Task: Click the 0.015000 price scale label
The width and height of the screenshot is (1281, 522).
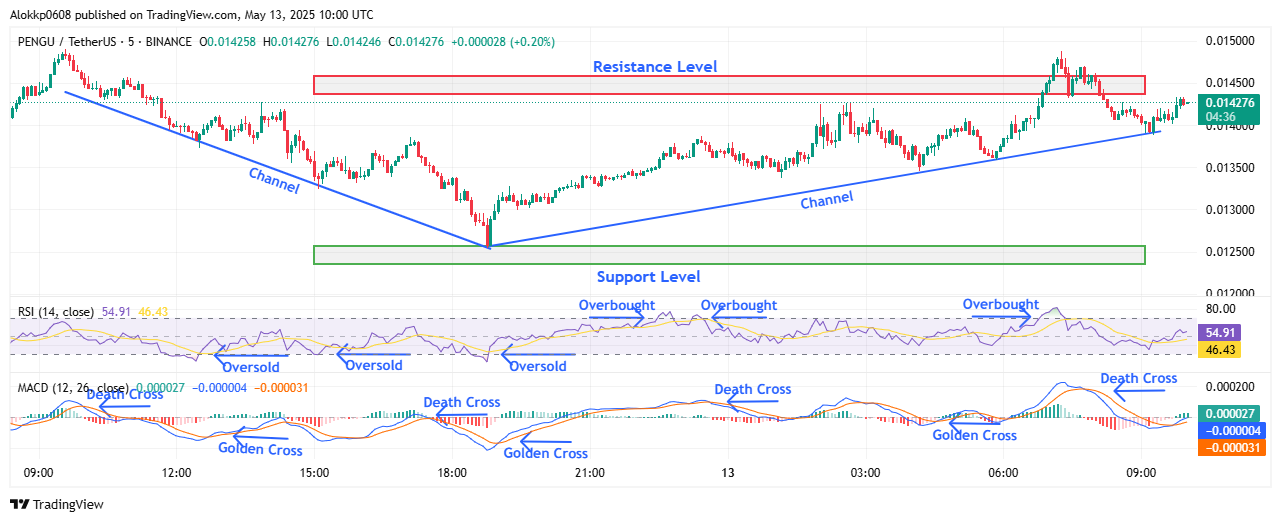Action: pyautogui.click(x=1230, y=41)
